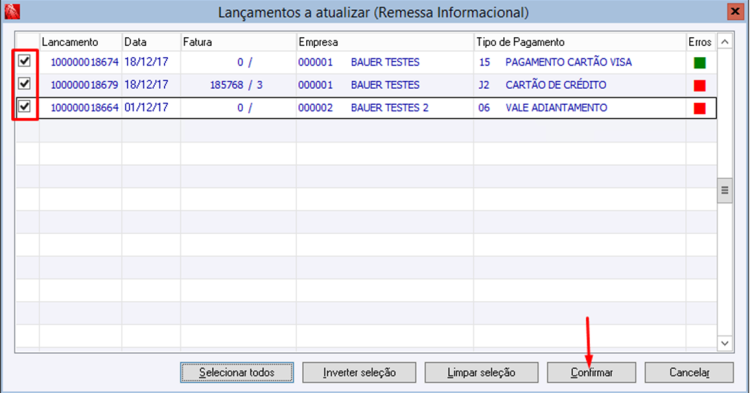Click the Selecionar todos button
The width and height of the screenshot is (750, 393).
pyautogui.click(x=237, y=372)
